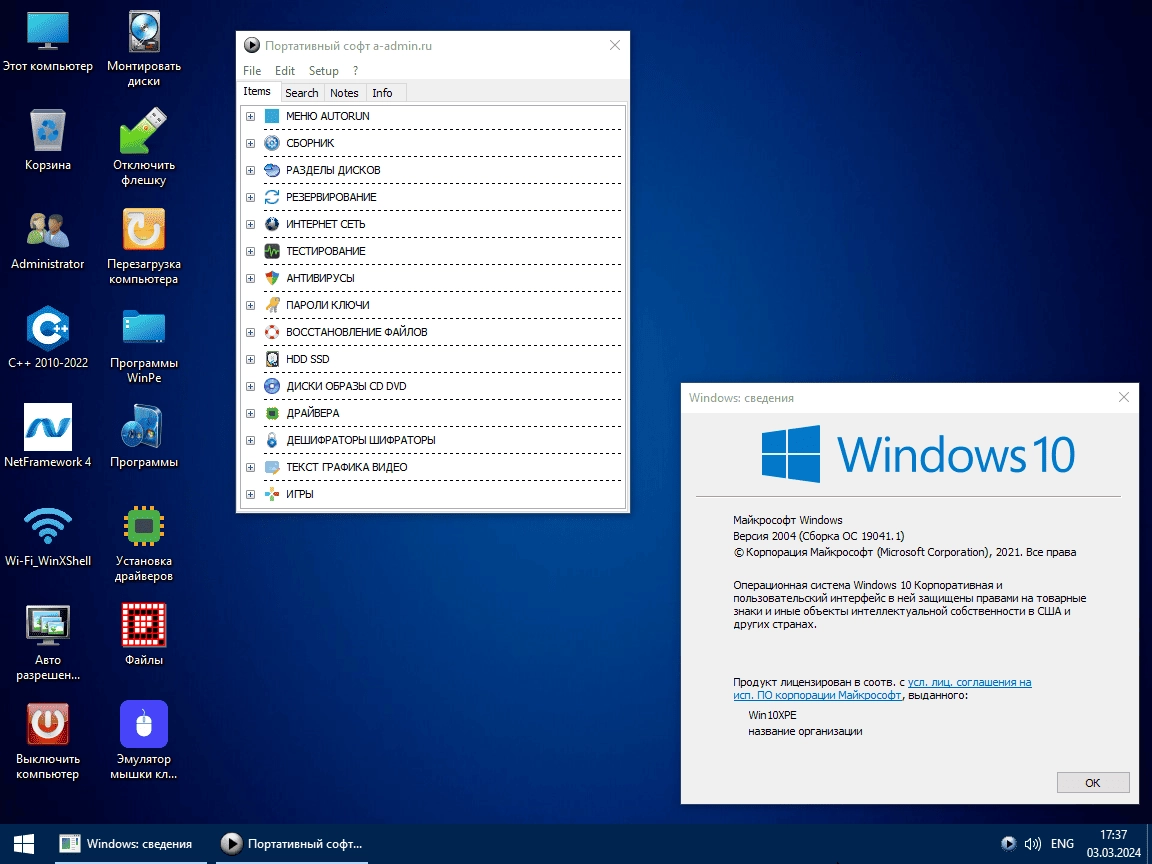The width and height of the screenshot is (1152, 864).
Task: Open Монтировать диски desktop shortcut
Action: point(144,48)
